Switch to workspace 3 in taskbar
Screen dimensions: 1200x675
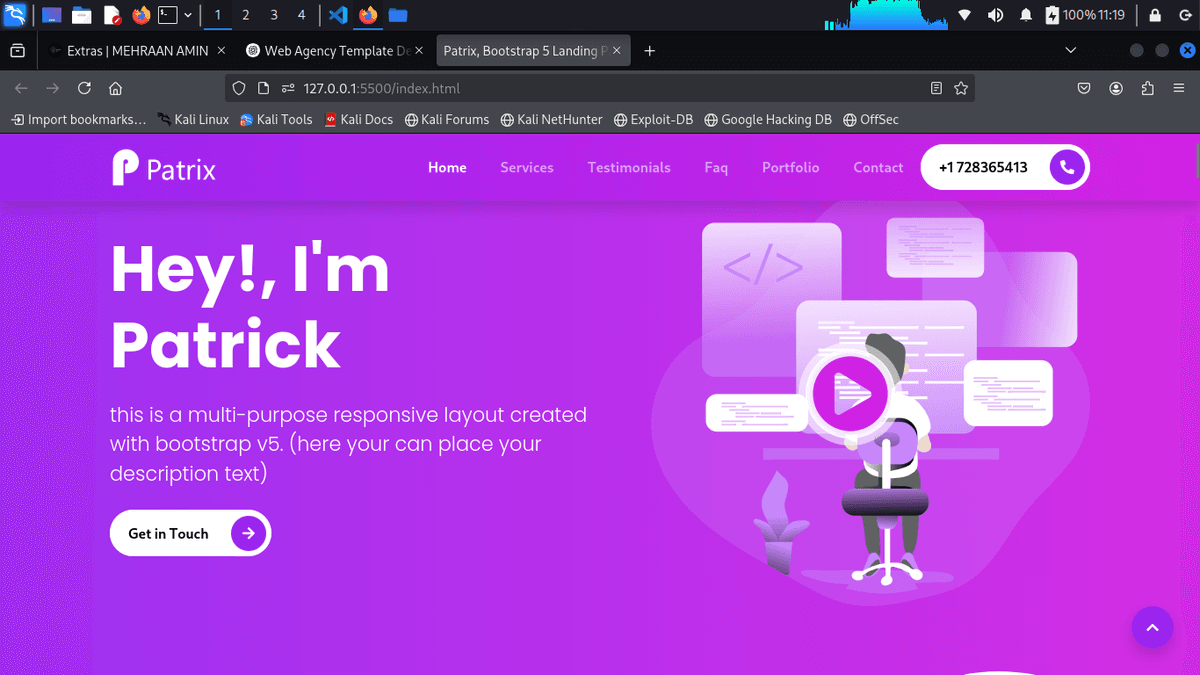pos(274,15)
